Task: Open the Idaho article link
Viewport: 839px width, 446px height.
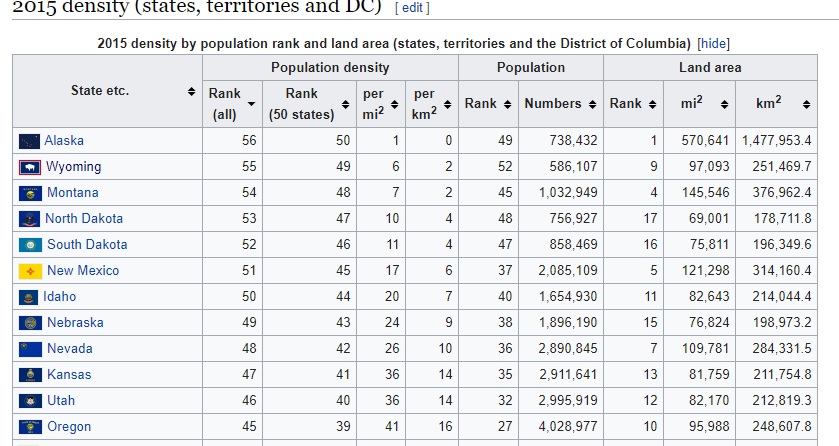Action: coord(59,297)
